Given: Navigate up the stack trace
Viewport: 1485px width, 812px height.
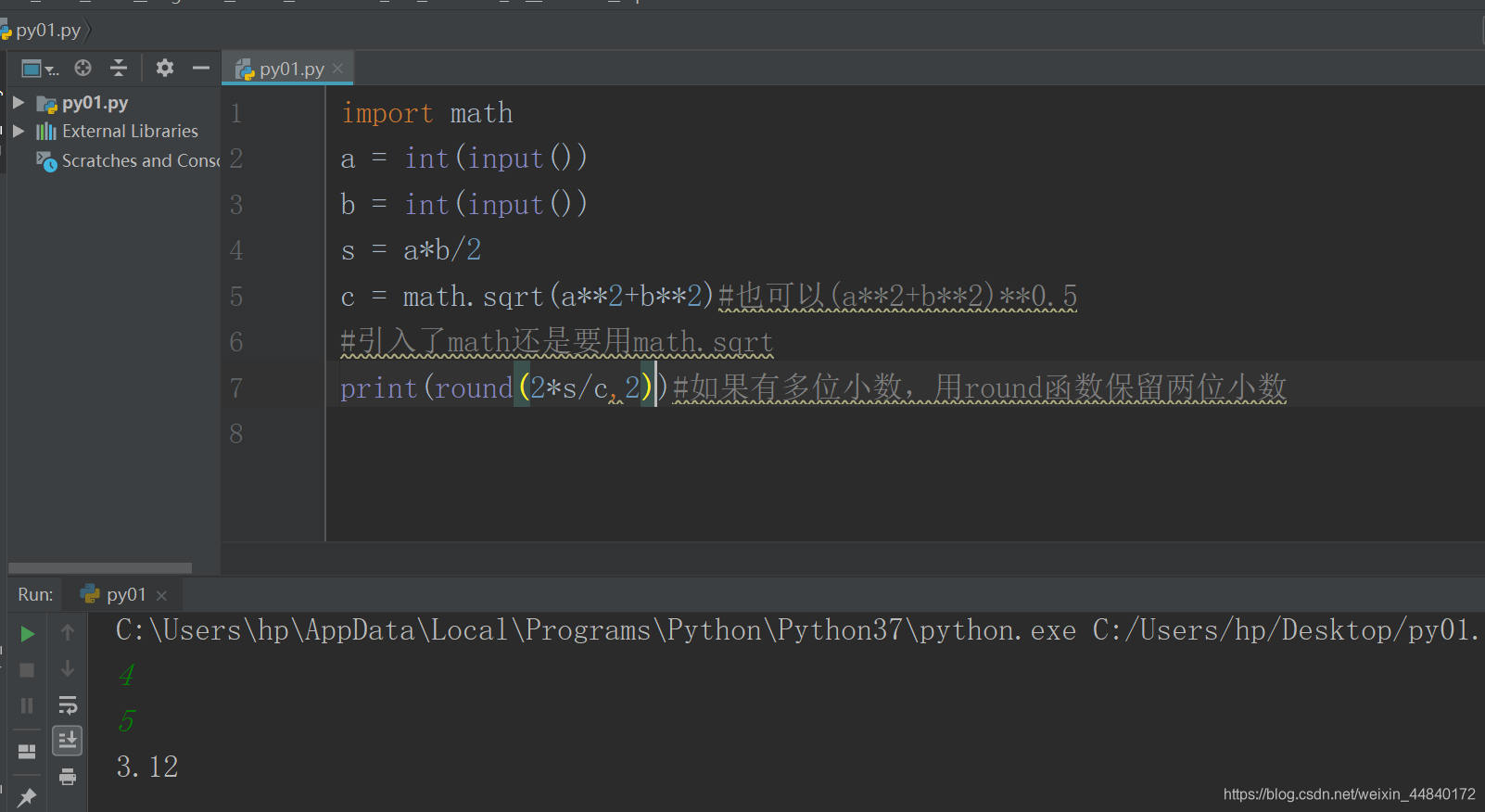Looking at the screenshot, I should [x=68, y=632].
